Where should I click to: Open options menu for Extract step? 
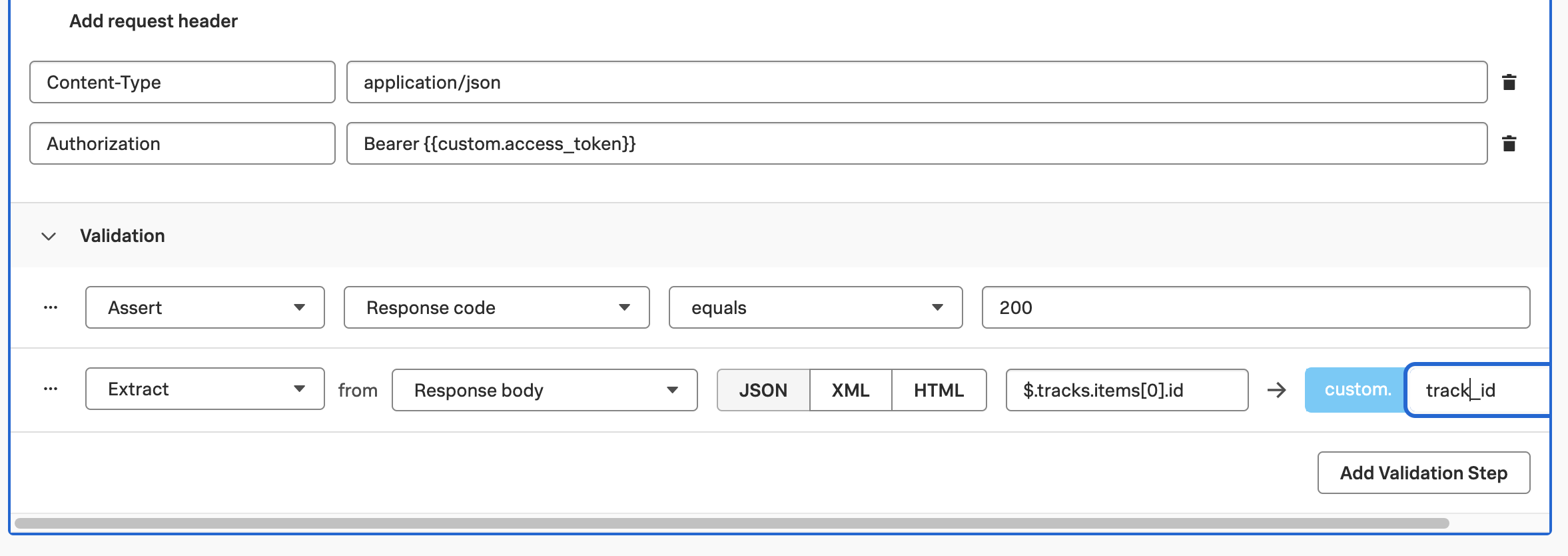pos(51,389)
